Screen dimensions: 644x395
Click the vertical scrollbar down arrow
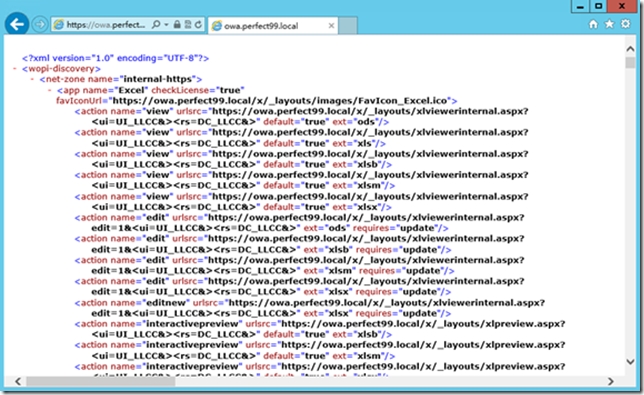point(630,362)
